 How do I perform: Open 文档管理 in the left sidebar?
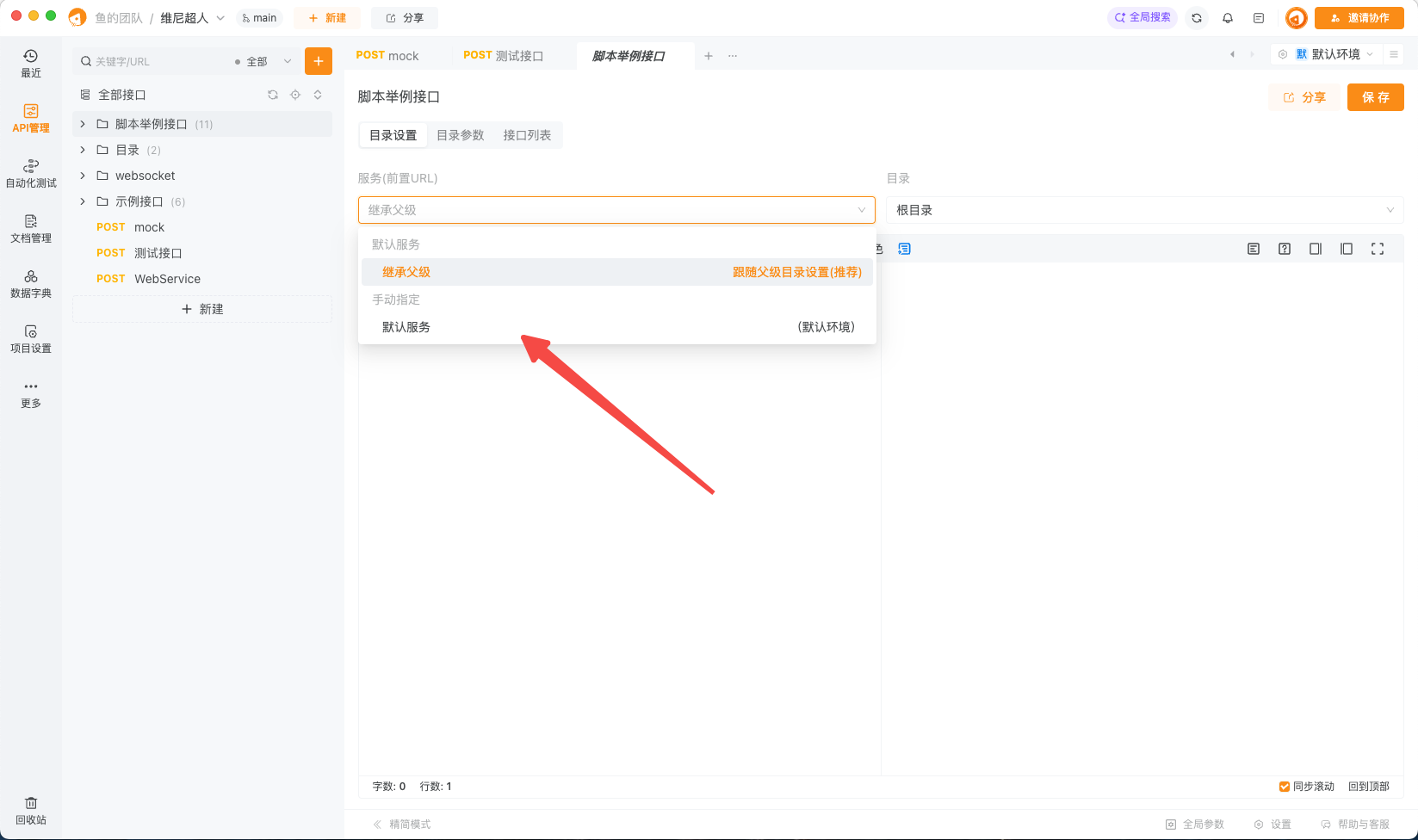[30, 228]
